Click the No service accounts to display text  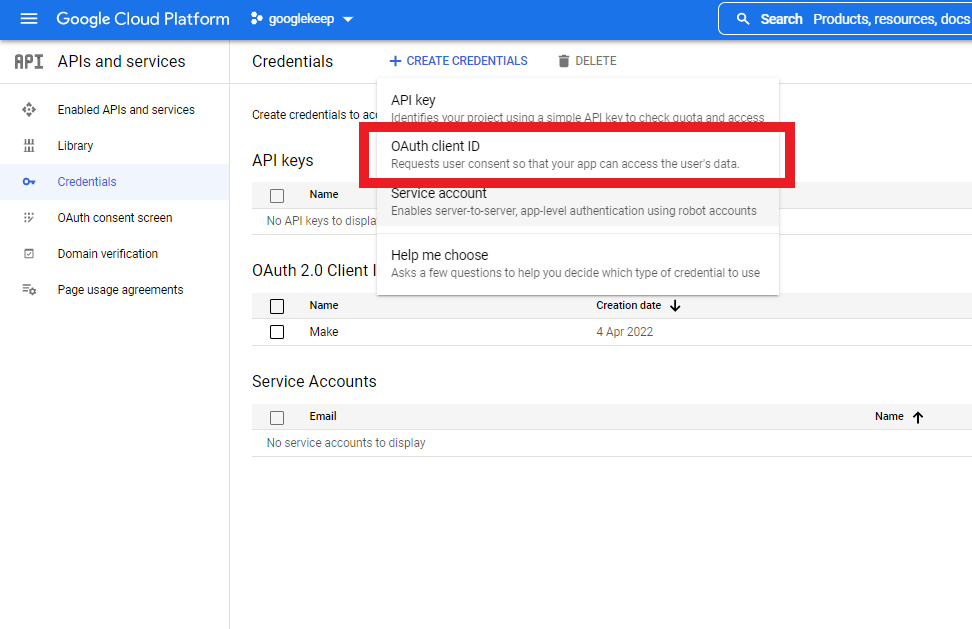346,442
